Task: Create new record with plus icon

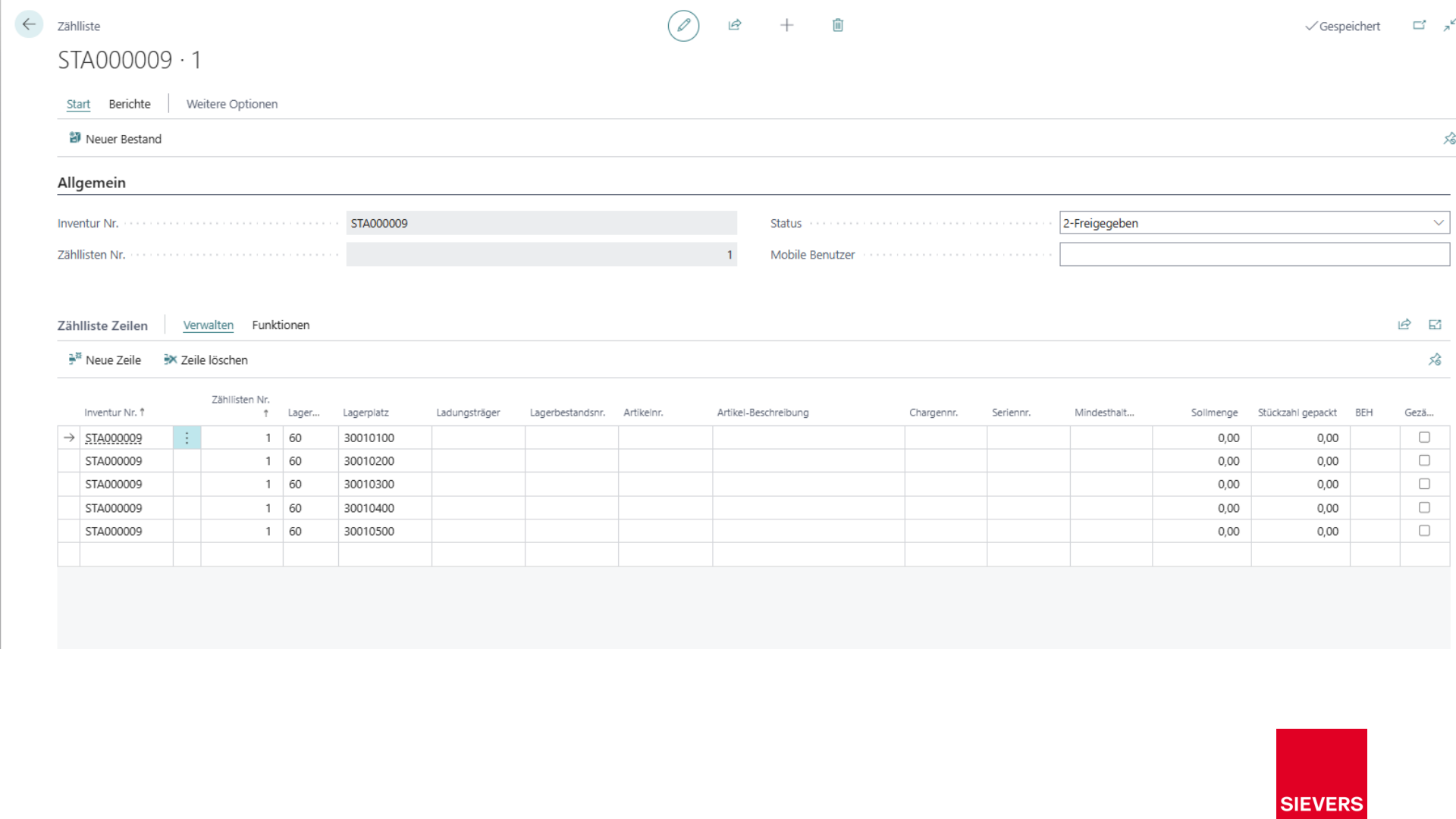Action: click(x=787, y=26)
